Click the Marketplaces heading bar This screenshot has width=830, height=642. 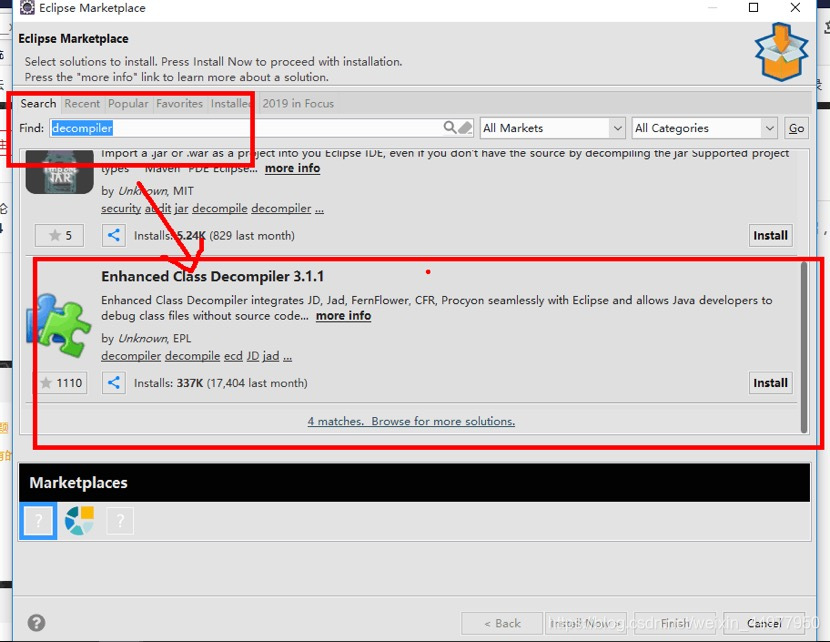tap(414, 483)
